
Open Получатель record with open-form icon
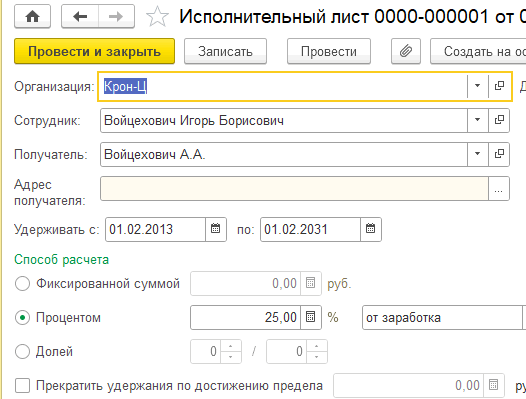pyautogui.click(x=499, y=154)
